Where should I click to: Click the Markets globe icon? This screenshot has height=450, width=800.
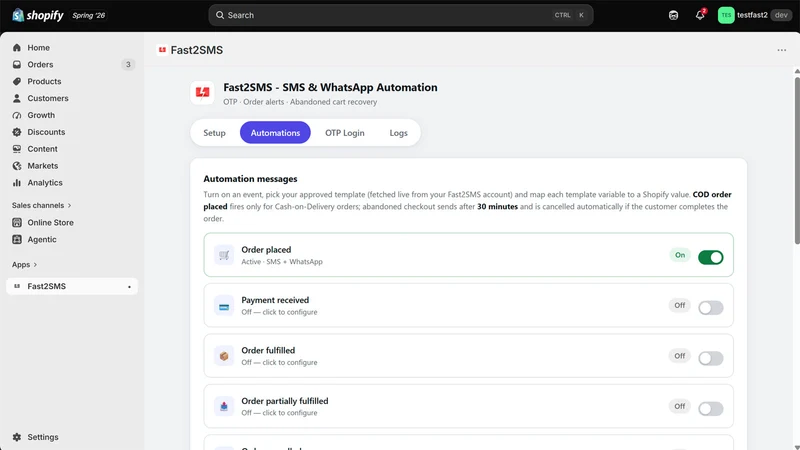17,166
